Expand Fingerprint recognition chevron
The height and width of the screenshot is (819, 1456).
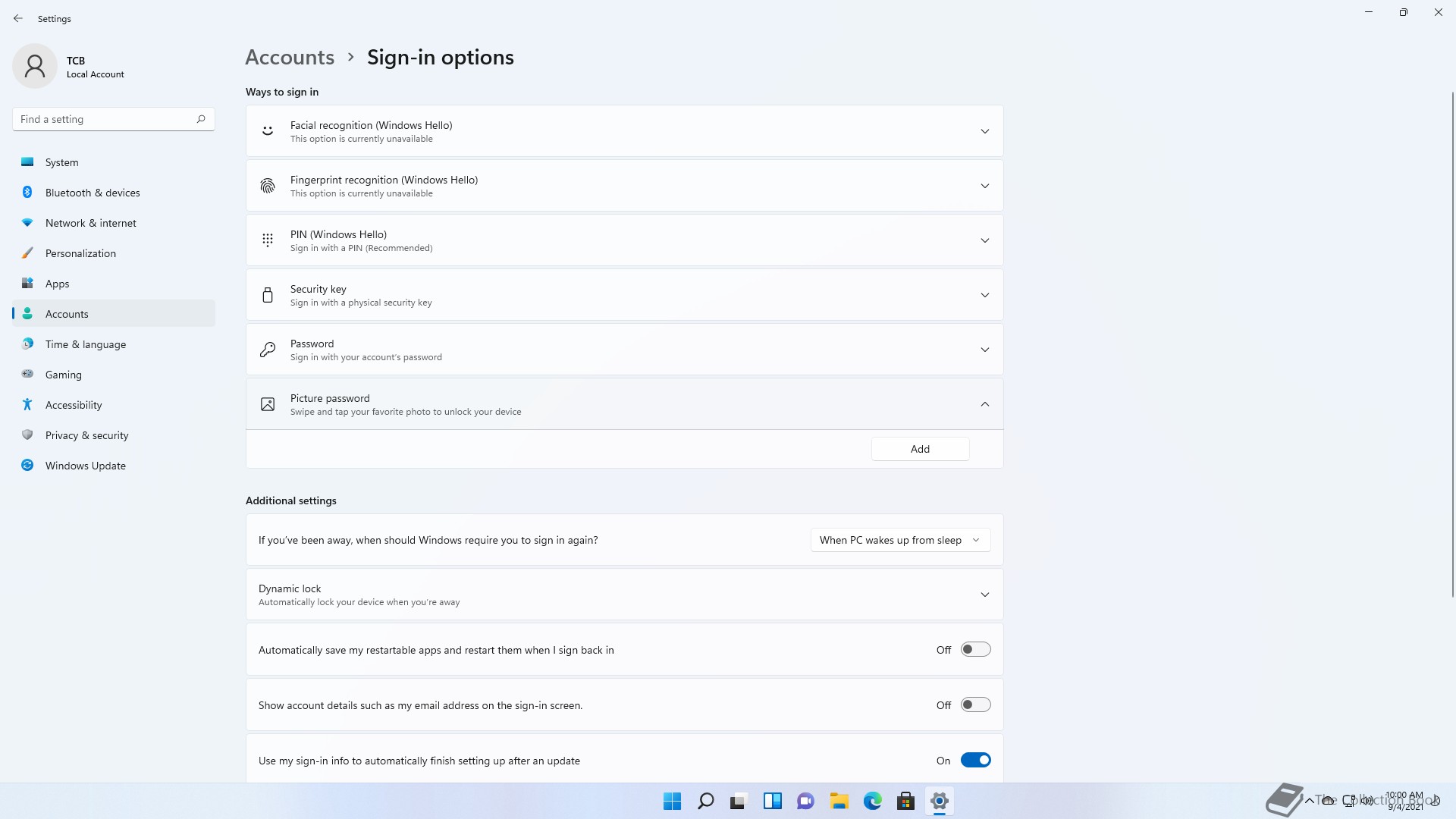pos(984,186)
